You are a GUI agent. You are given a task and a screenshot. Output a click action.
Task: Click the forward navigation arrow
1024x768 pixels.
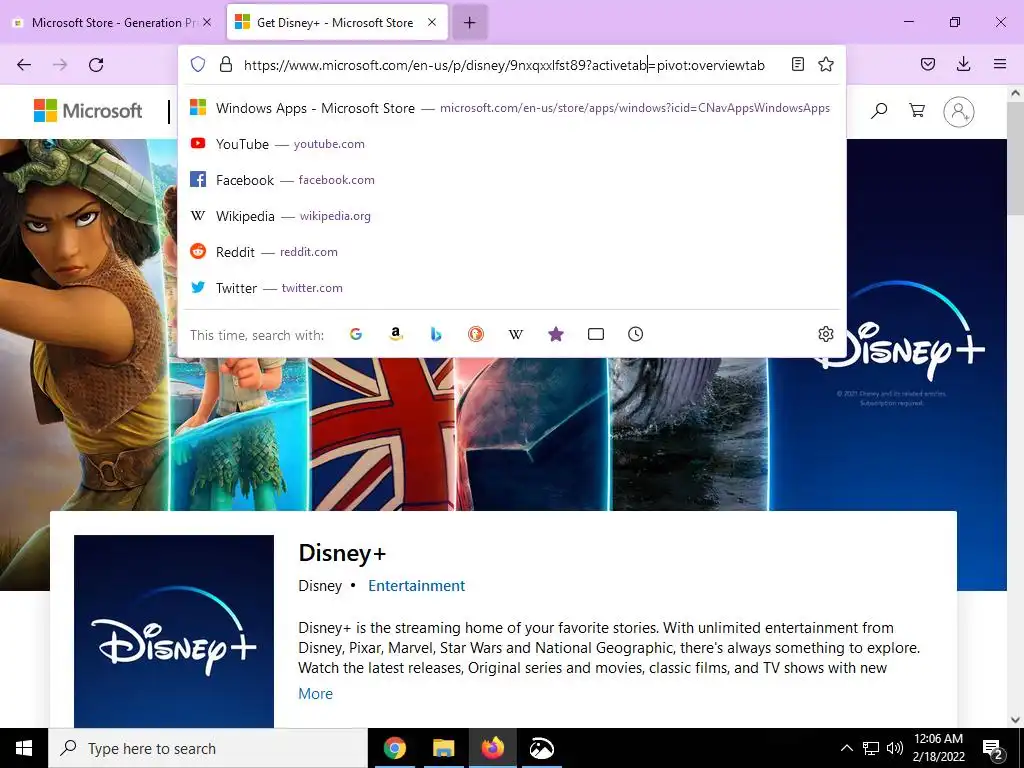point(60,65)
